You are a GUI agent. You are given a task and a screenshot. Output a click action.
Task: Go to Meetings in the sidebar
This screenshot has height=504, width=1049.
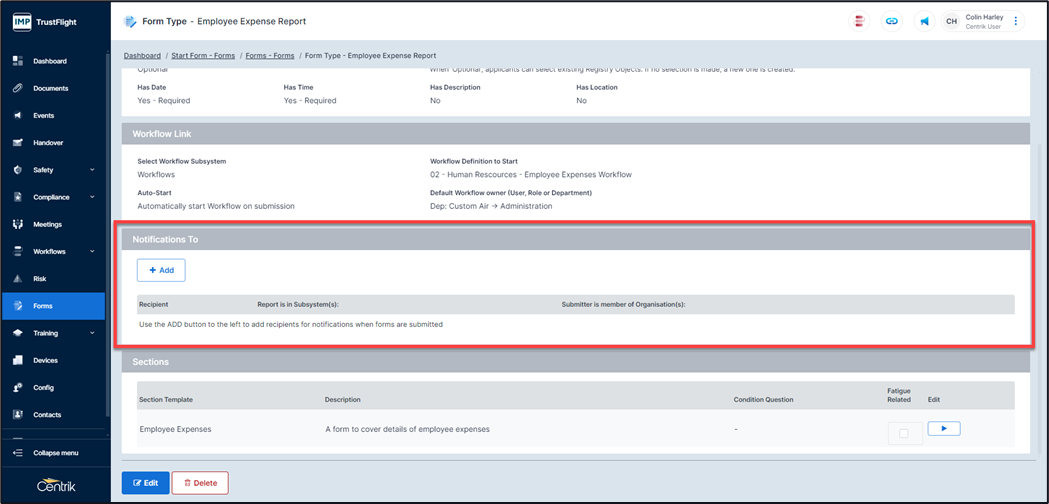click(47, 225)
